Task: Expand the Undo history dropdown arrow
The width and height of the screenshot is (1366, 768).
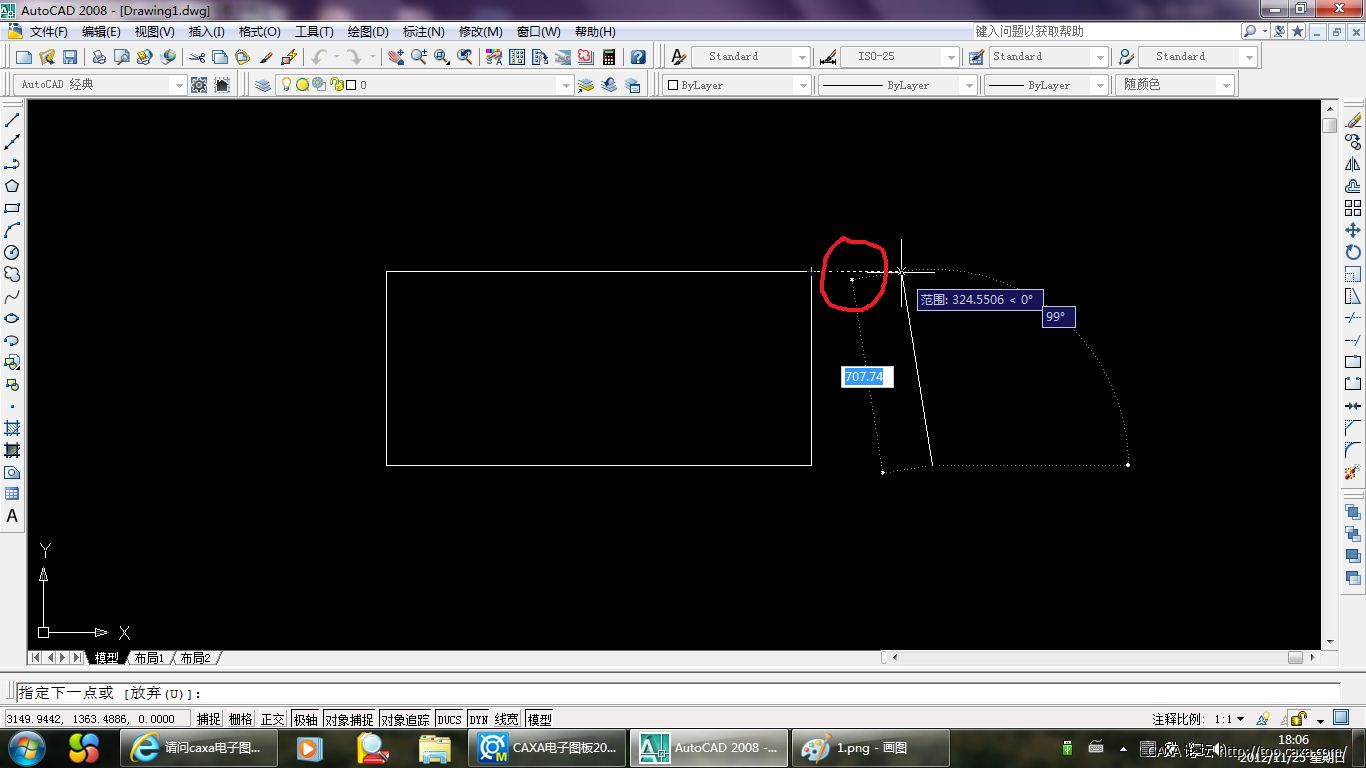Action: pos(336,57)
